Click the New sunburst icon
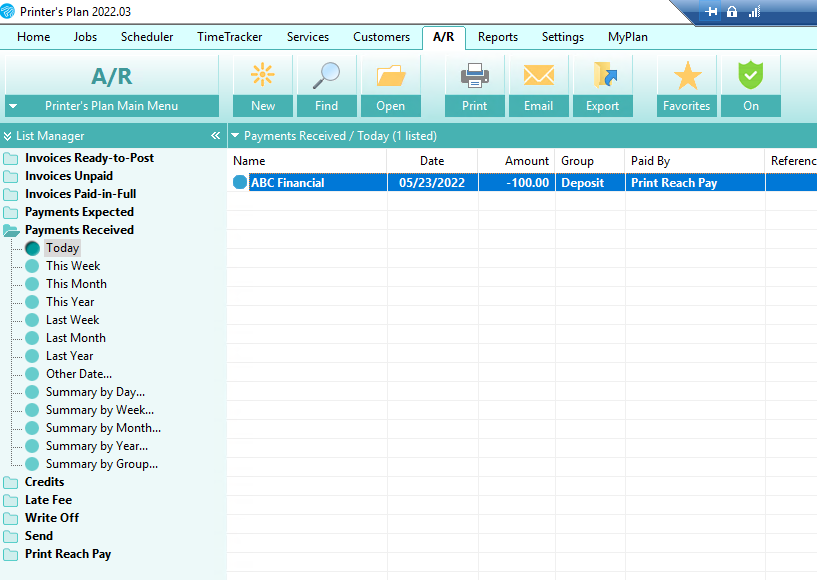This screenshot has height=580, width=817. coord(263,75)
